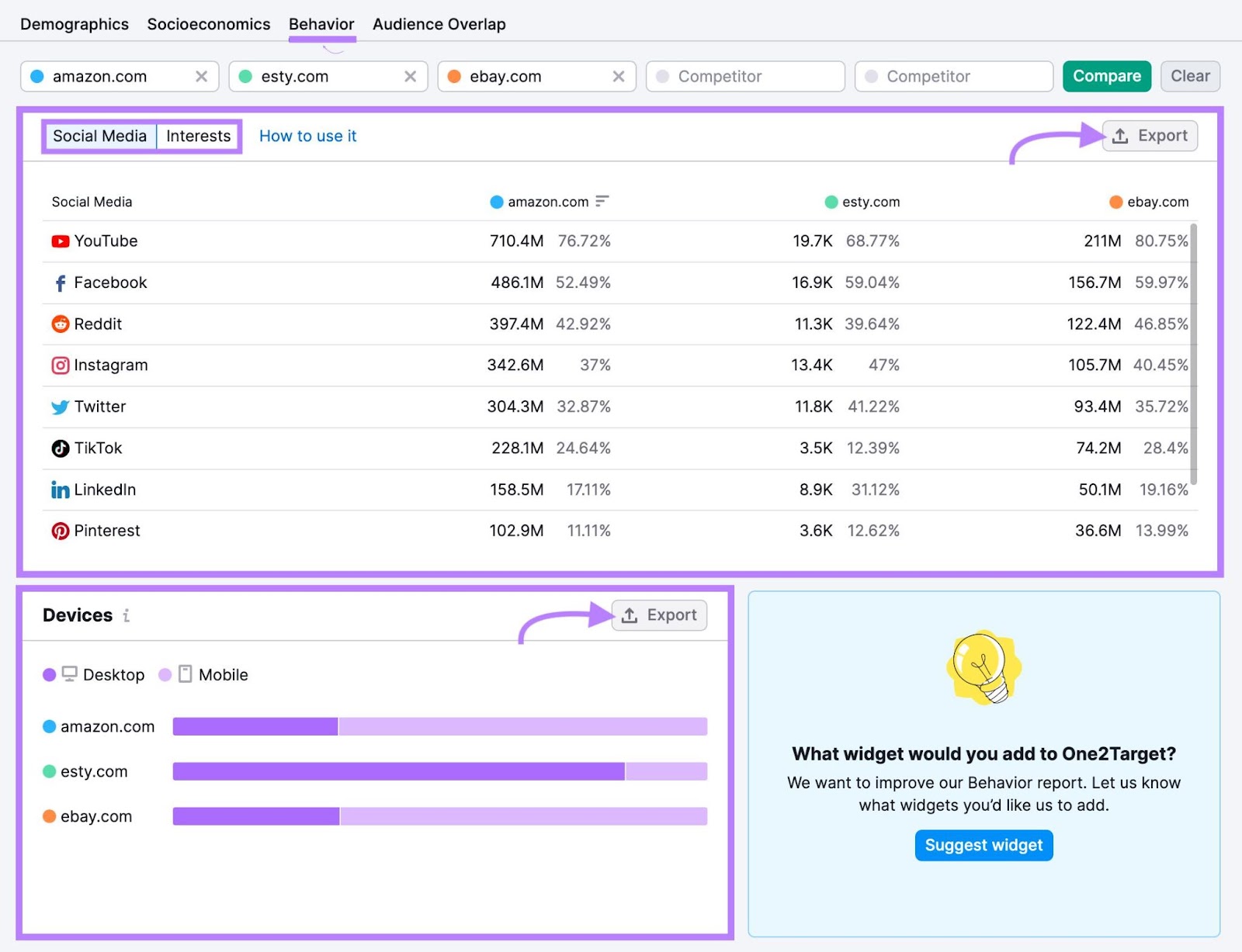
Task: Switch to the Interests tab
Action: coord(198,136)
